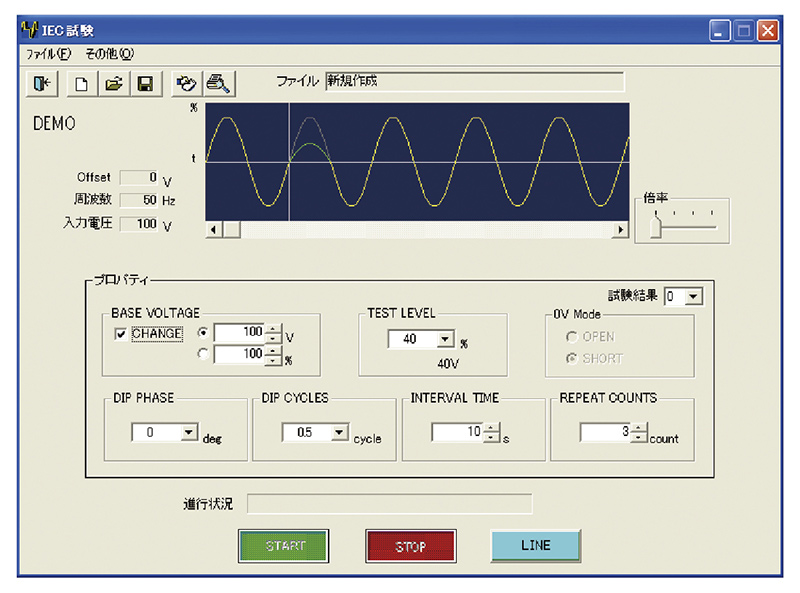This screenshot has width=800, height=593.
Task: Click the 進行状況 progress bar
Action: (390, 504)
